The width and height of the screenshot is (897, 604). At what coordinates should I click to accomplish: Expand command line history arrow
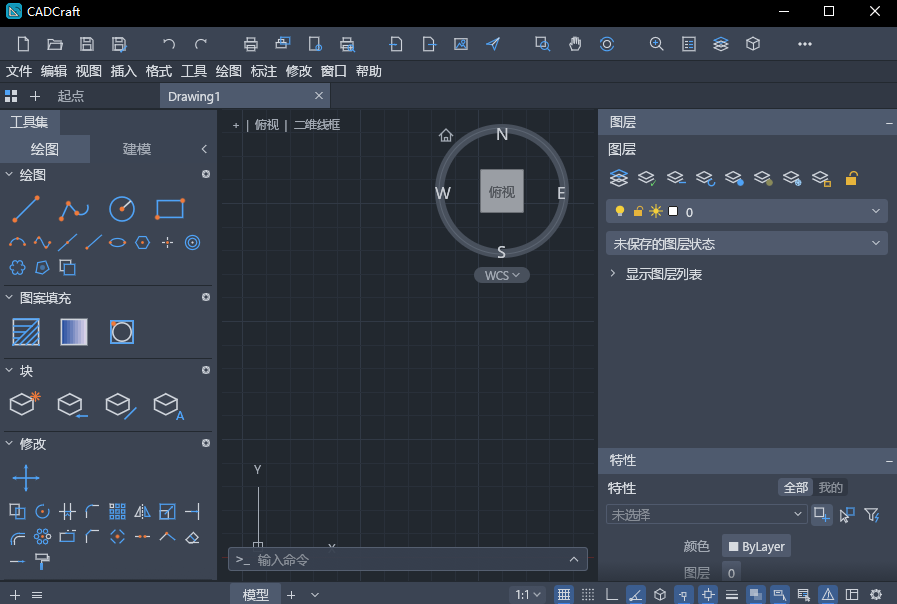point(574,559)
